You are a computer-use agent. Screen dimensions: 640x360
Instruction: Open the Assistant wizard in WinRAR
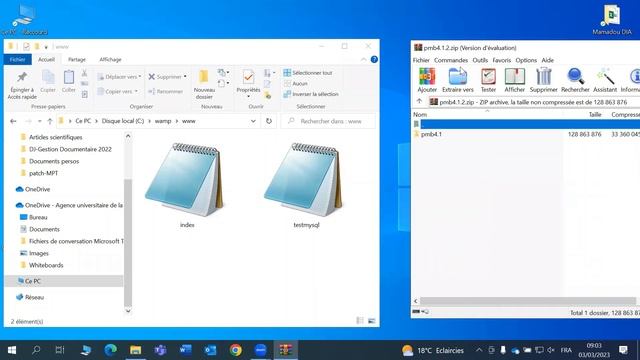coord(605,80)
